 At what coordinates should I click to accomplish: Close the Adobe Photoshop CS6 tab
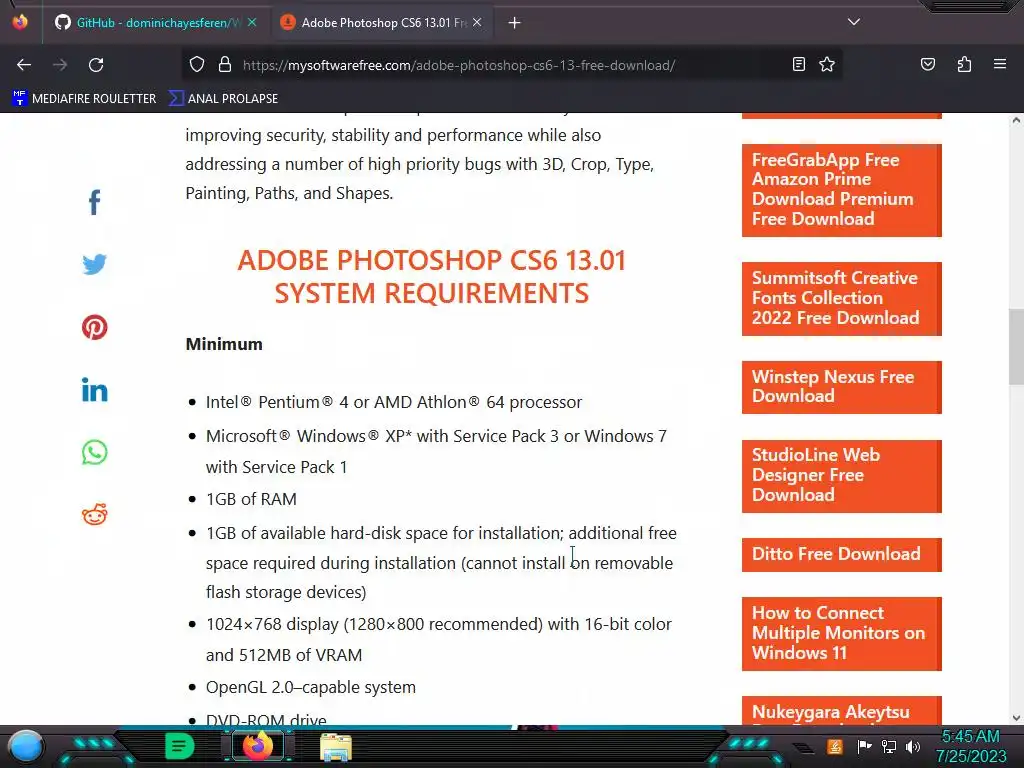click(477, 22)
